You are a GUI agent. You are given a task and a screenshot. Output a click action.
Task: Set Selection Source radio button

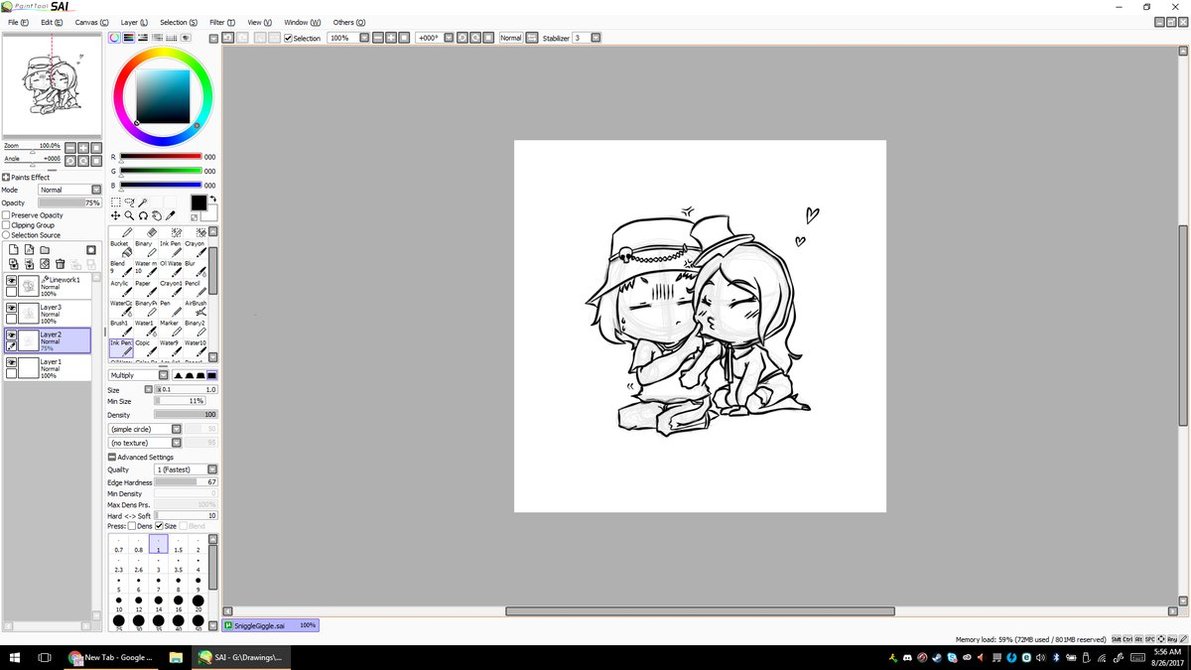pyautogui.click(x=6, y=235)
